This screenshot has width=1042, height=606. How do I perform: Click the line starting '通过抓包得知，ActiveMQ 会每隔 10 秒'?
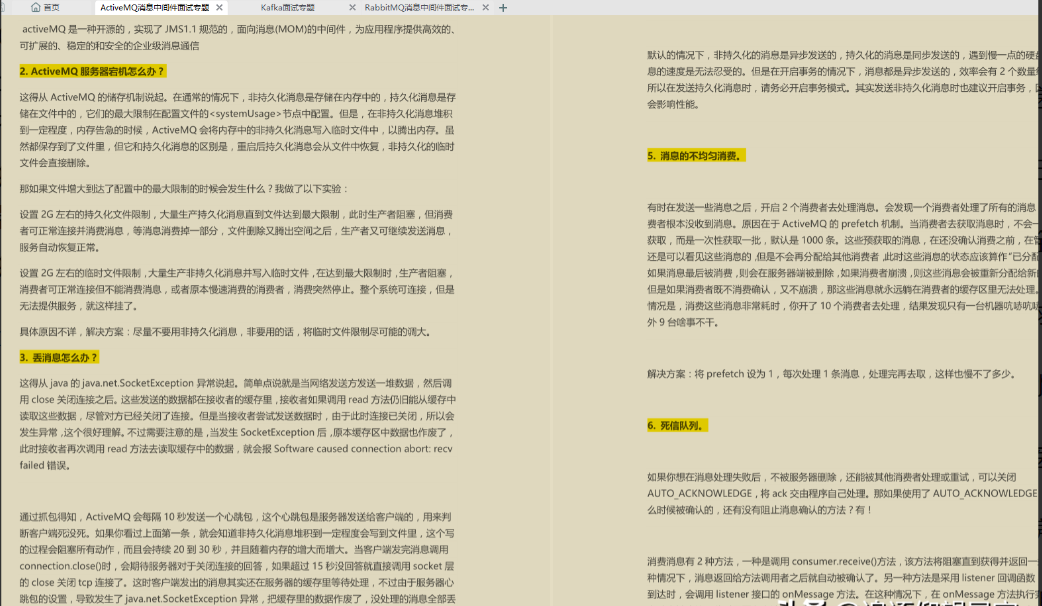click(x=236, y=517)
